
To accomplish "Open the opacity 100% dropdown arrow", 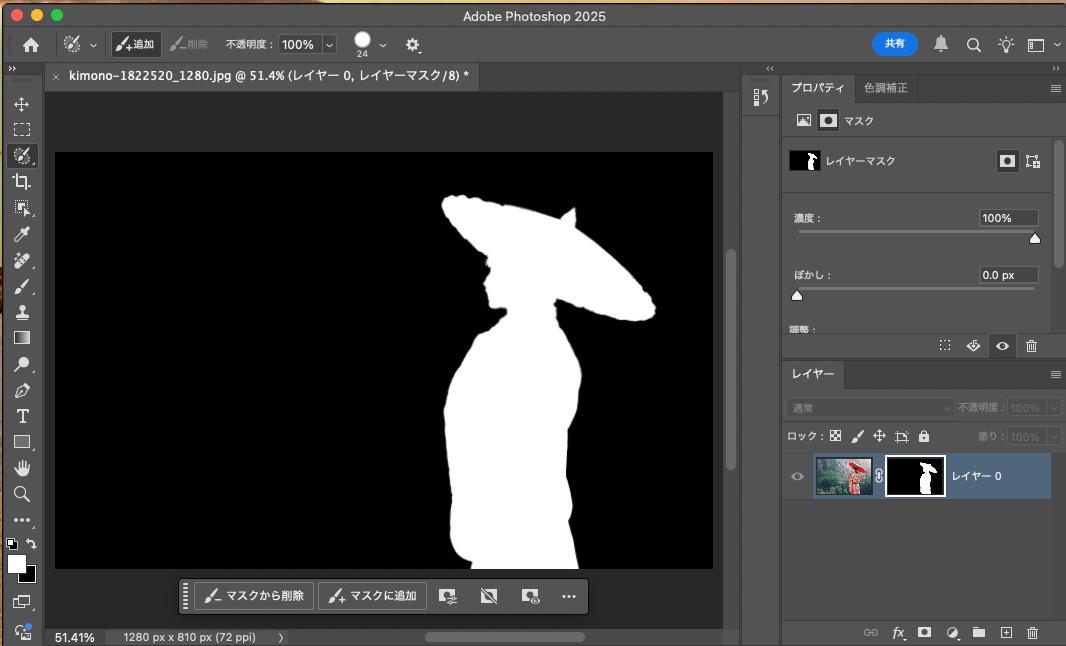I will coord(329,45).
